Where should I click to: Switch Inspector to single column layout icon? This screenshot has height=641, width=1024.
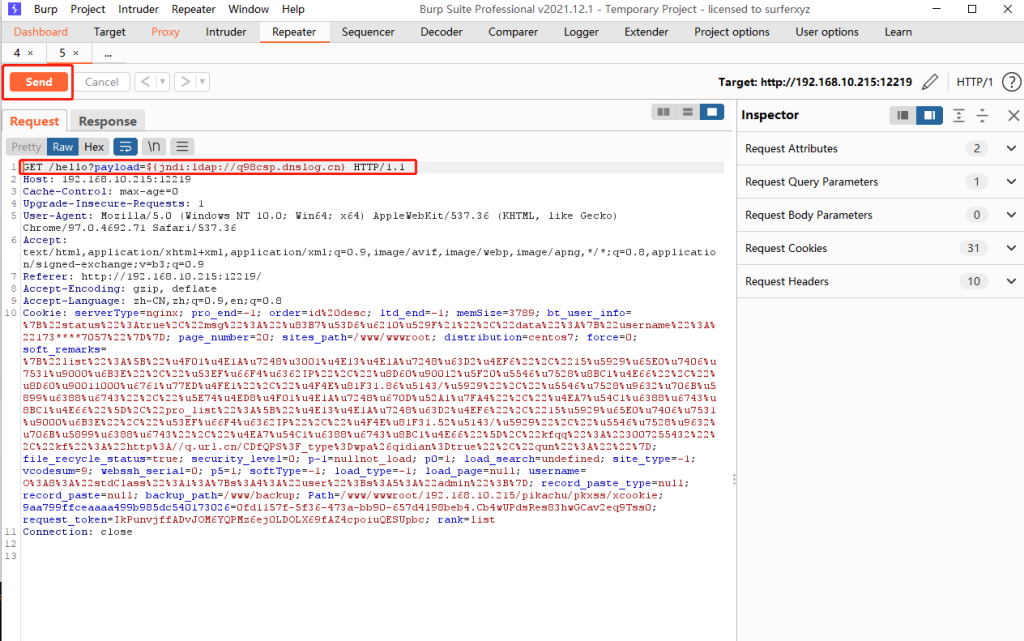coord(903,116)
